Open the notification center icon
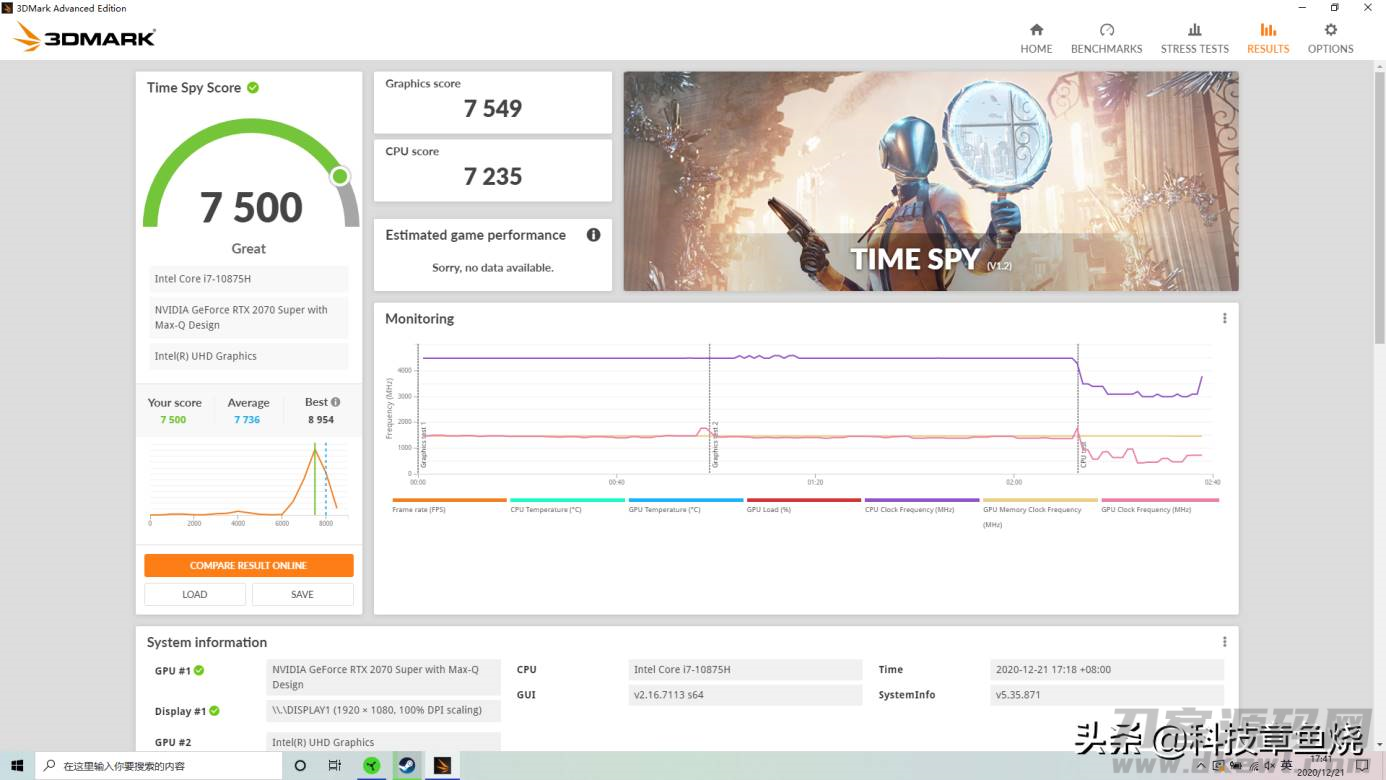The image size is (1386, 780). pyautogui.click(x=1362, y=766)
